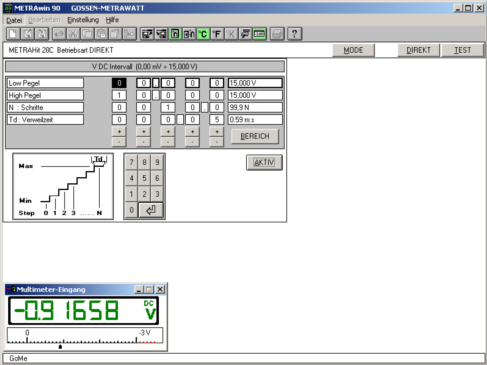
Task: Click the greyed Undo arrow toolbar icon
Action: [x=59, y=34]
